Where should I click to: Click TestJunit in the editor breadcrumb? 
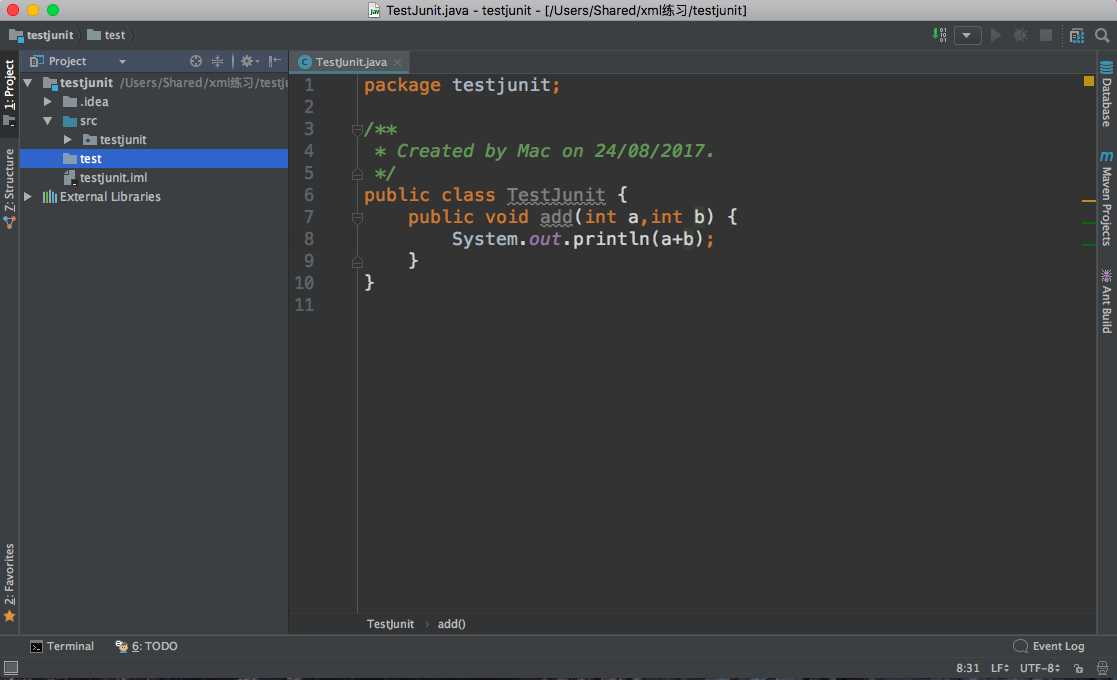(x=390, y=624)
